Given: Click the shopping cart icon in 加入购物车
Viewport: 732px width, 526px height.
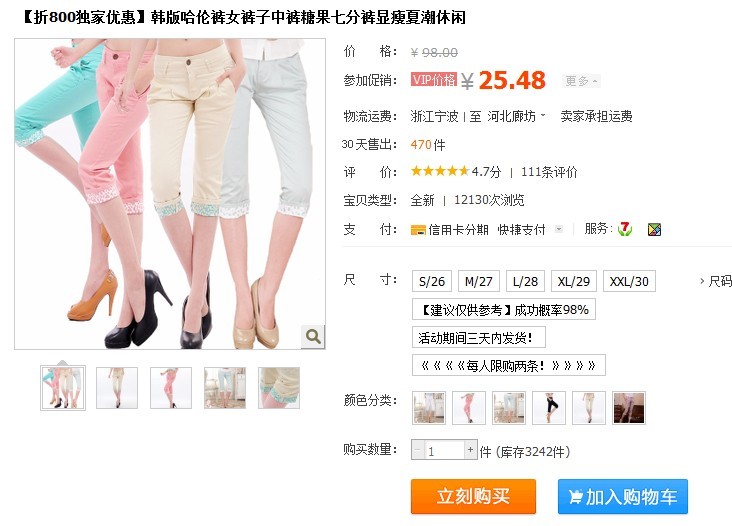Looking at the screenshot, I should point(576,497).
